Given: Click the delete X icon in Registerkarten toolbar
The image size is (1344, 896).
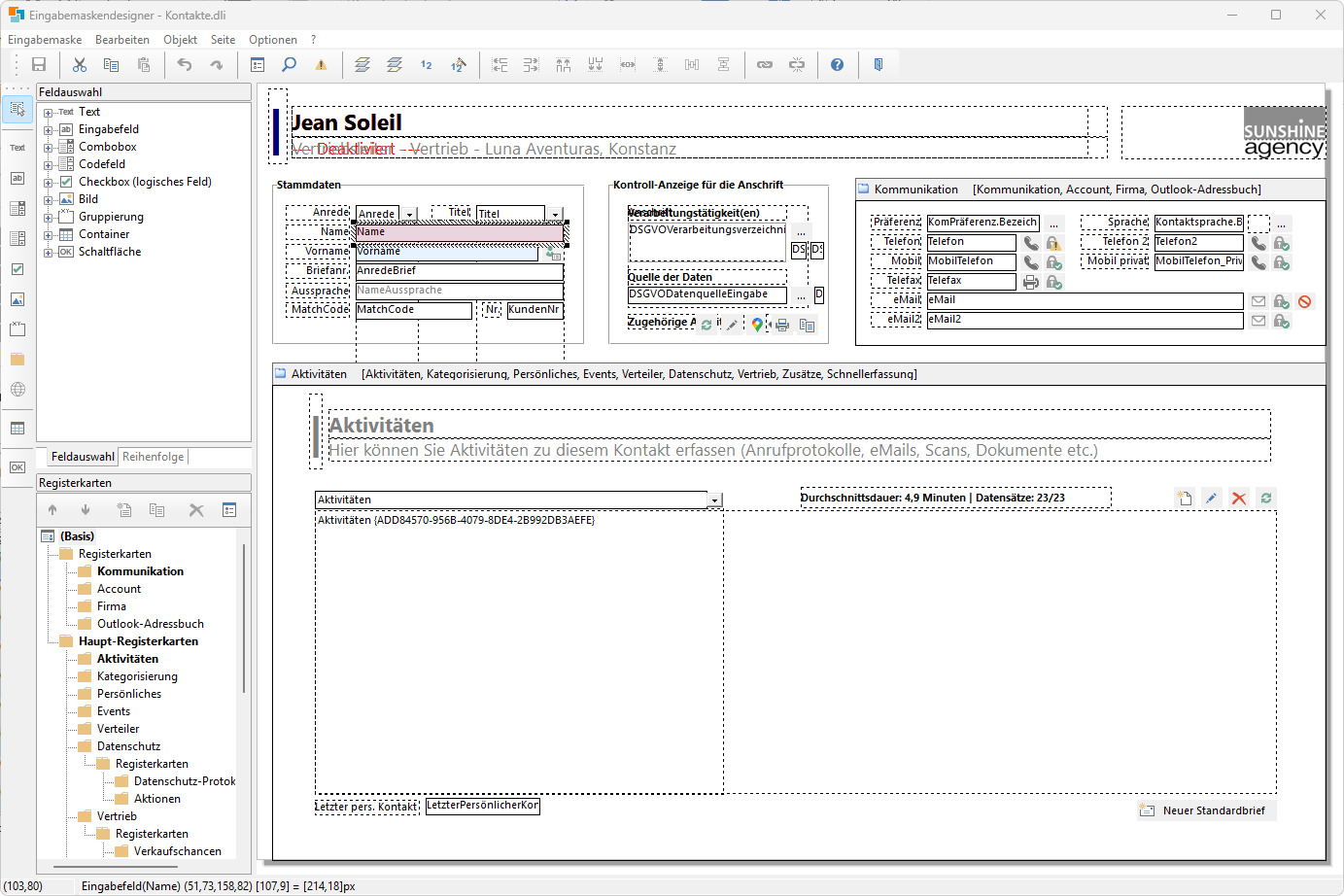Looking at the screenshot, I should coord(196,510).
